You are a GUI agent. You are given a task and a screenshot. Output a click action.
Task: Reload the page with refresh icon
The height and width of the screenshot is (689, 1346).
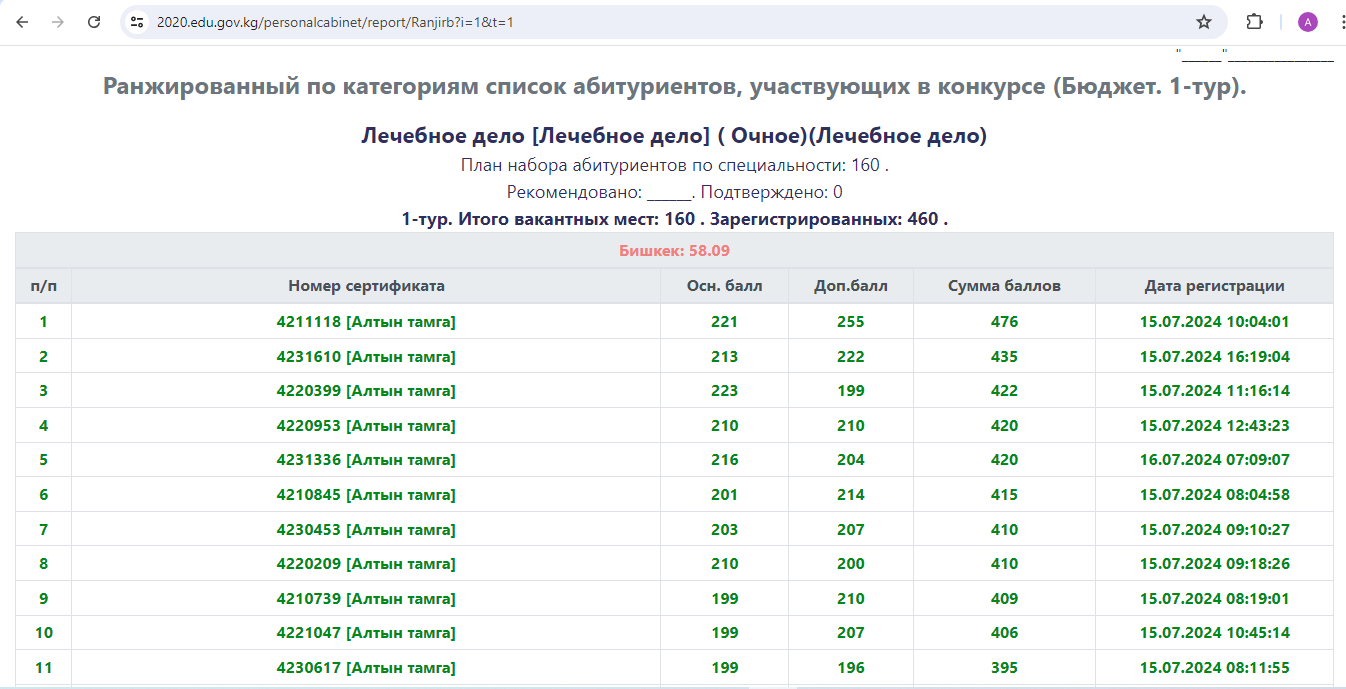(x=94, y=22)
